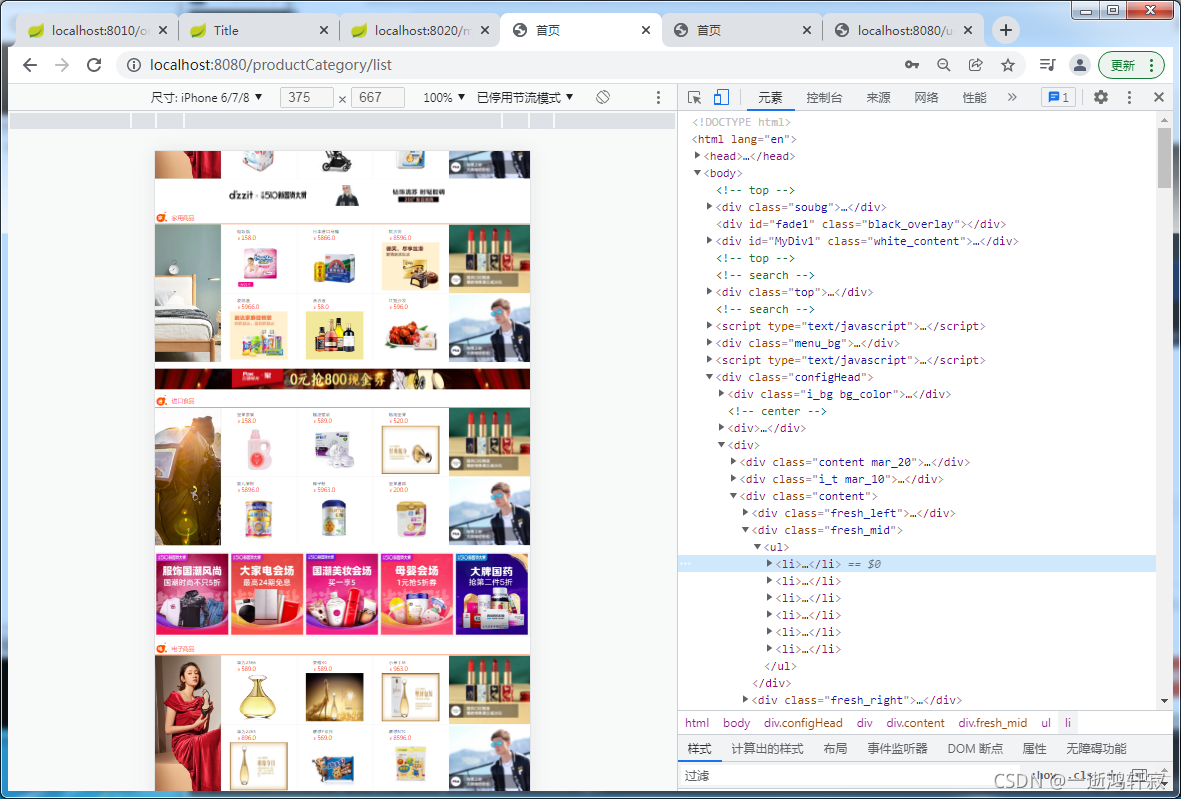Open the 布局 layout tab
This screenshot has height=799, width=1181.
(x=835, y=749)
